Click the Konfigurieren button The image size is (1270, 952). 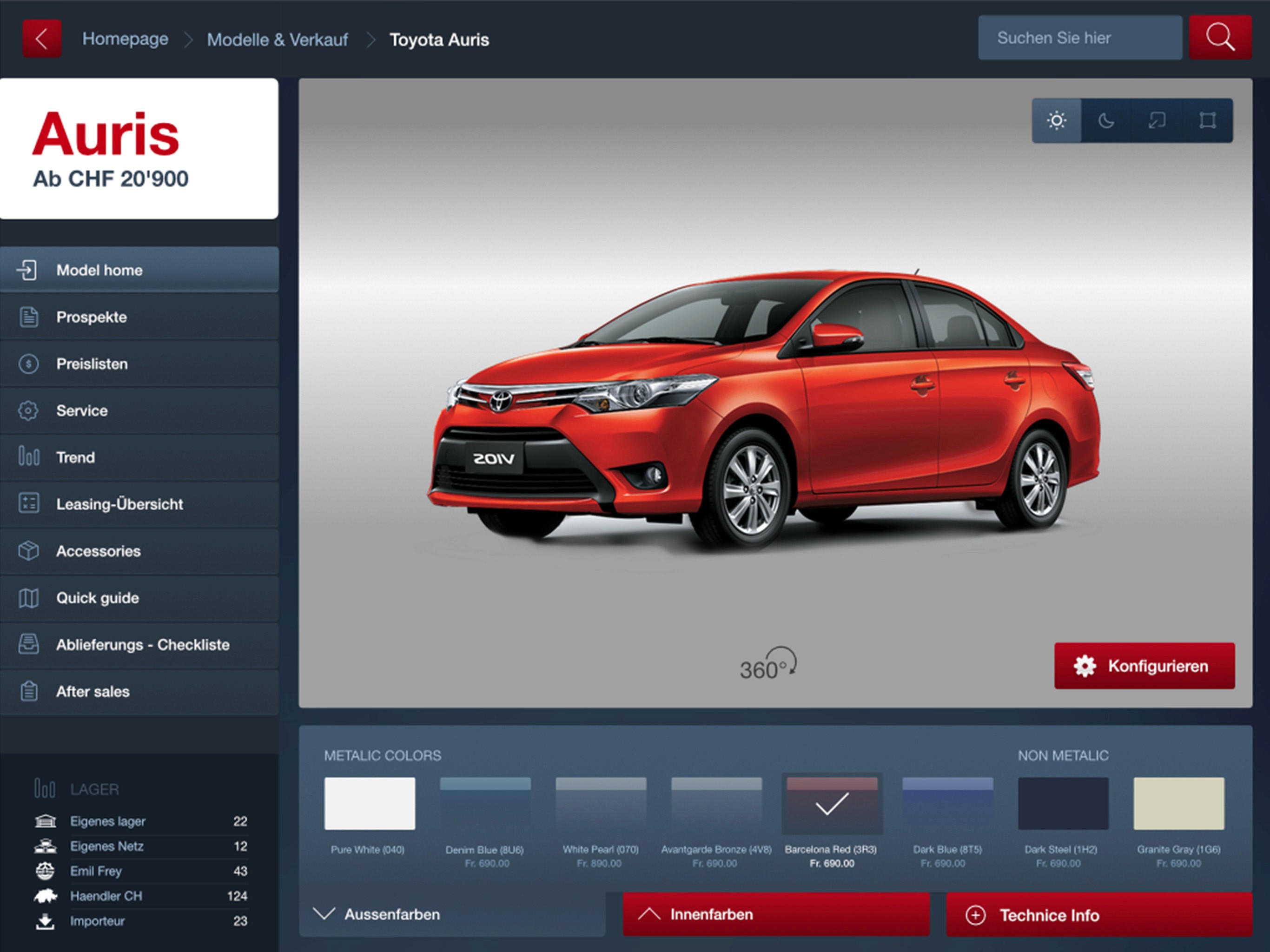[x=1144, y=666]
